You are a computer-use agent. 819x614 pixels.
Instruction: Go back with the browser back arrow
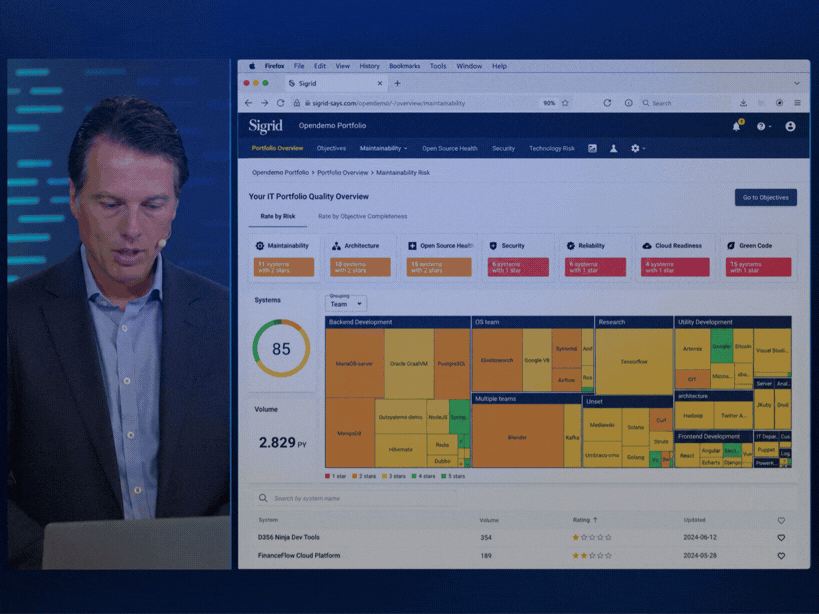click(249, 103)
